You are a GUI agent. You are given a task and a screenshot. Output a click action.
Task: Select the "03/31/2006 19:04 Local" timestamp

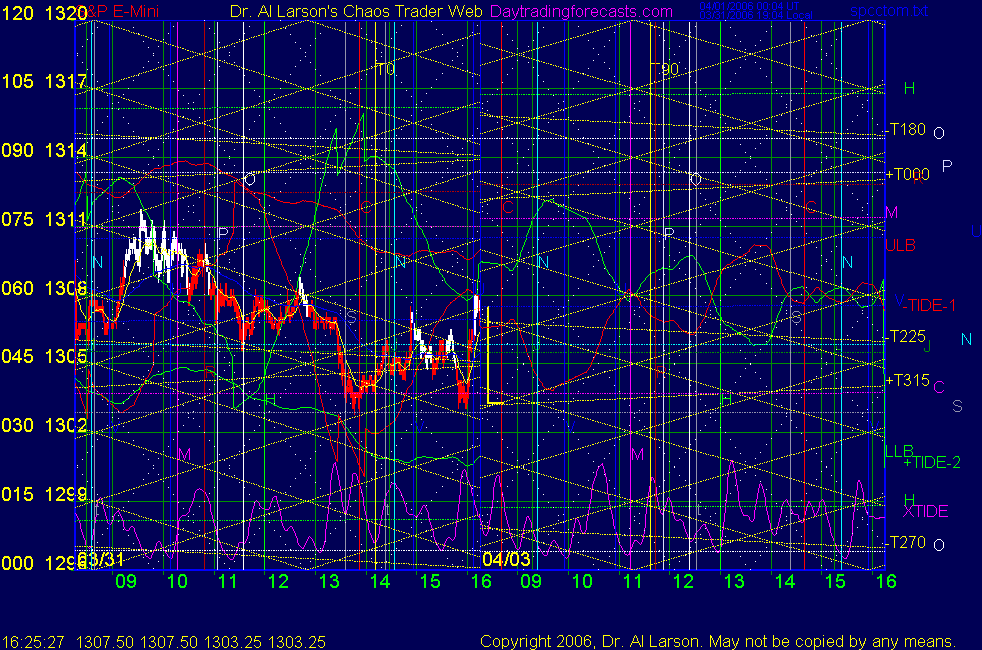click(756, 15)
